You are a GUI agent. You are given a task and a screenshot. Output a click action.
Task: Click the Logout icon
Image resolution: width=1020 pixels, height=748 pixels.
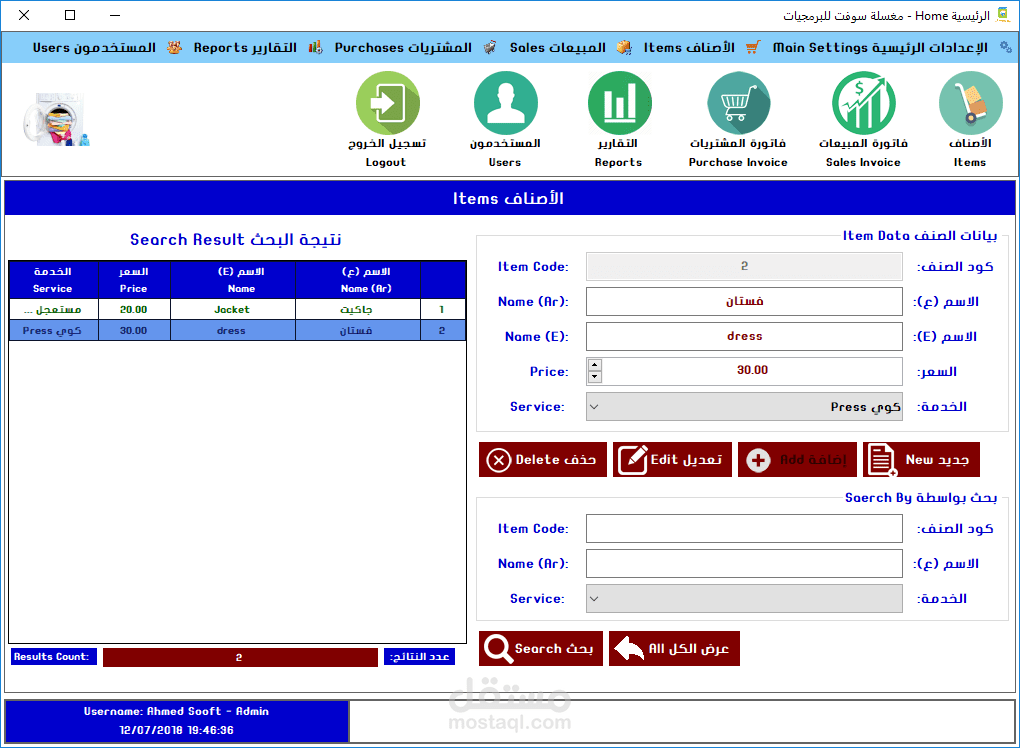388,103
